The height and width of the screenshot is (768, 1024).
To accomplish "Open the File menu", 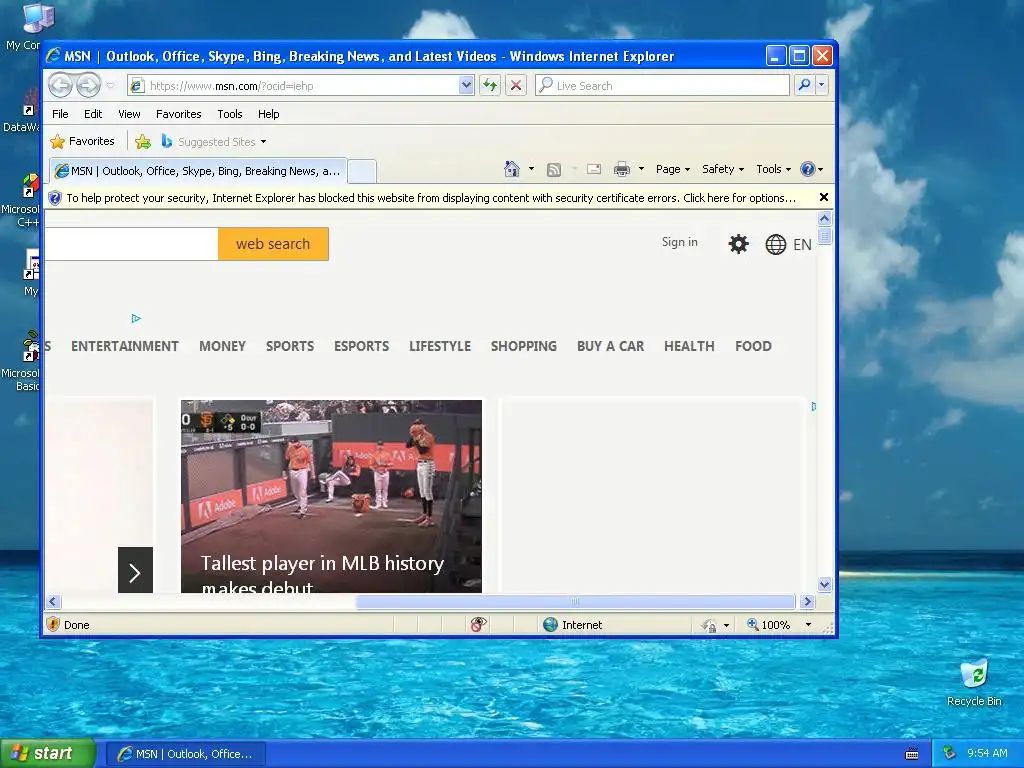I will click(60, 114).
